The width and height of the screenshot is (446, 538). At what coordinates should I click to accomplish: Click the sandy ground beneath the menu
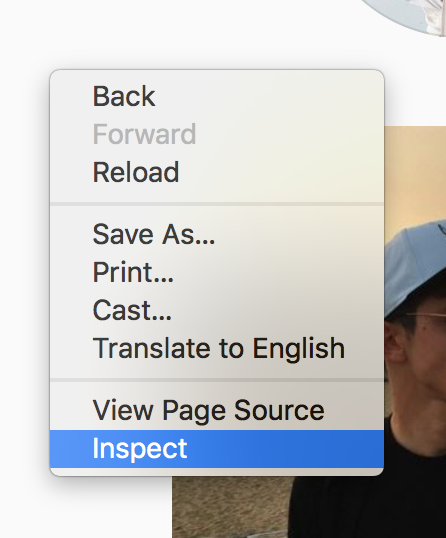coord(230,508)
